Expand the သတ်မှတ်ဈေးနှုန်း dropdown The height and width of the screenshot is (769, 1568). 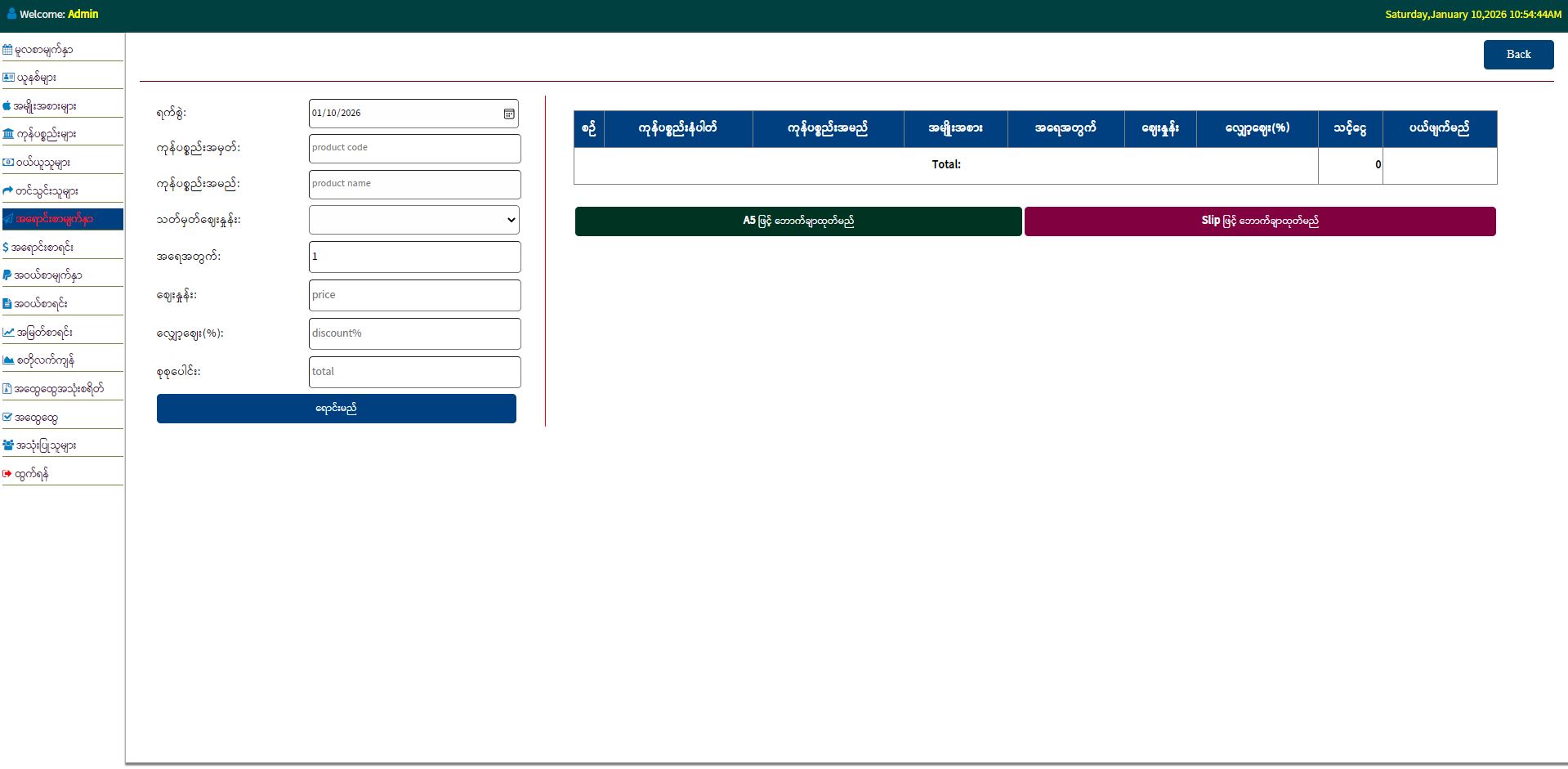coord(414,220)
